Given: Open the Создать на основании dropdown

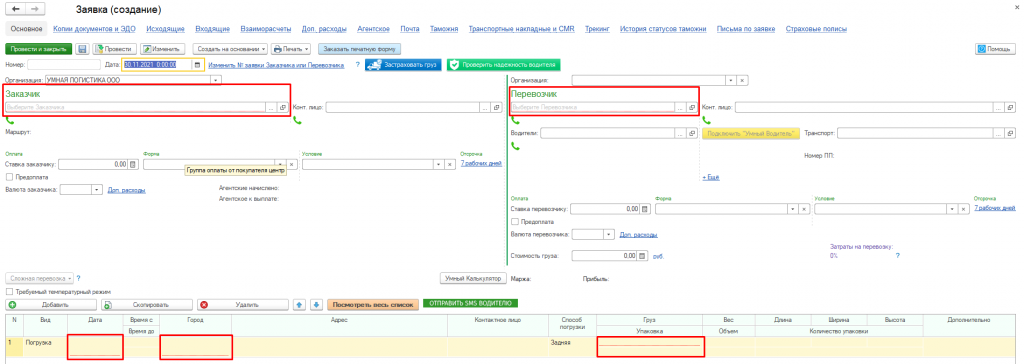Looking at the screenshot, I should (x=230, y=49).
